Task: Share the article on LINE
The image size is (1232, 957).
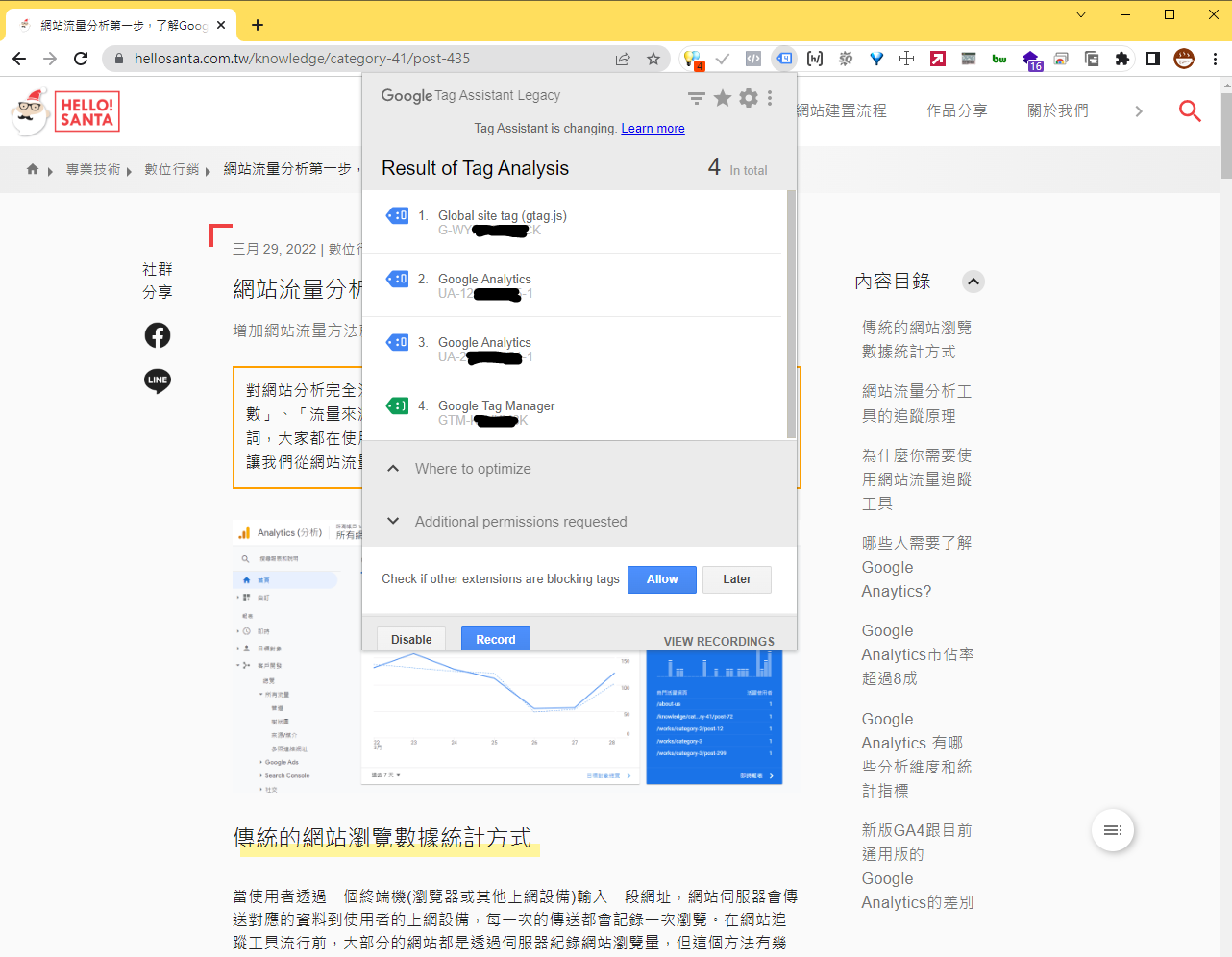Action: point(158,381)
